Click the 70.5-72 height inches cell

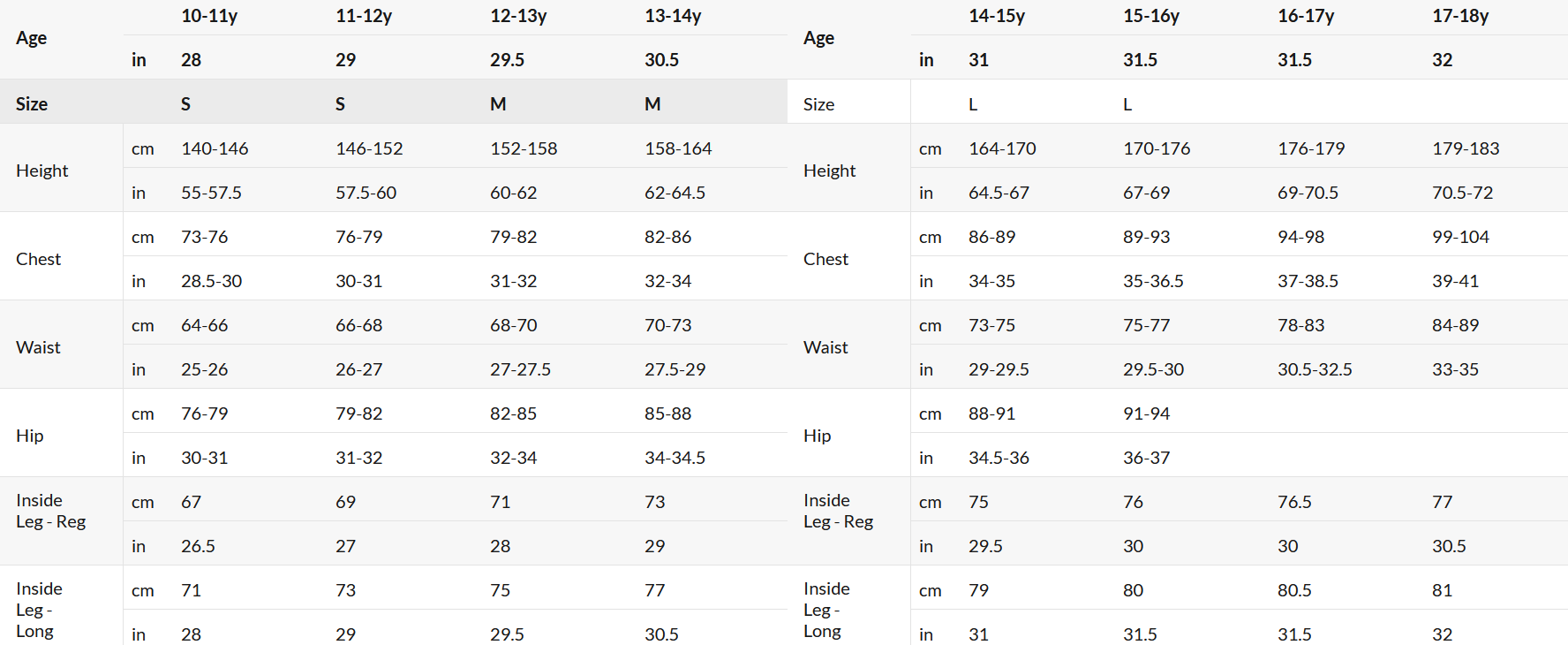pos(1462,193)
